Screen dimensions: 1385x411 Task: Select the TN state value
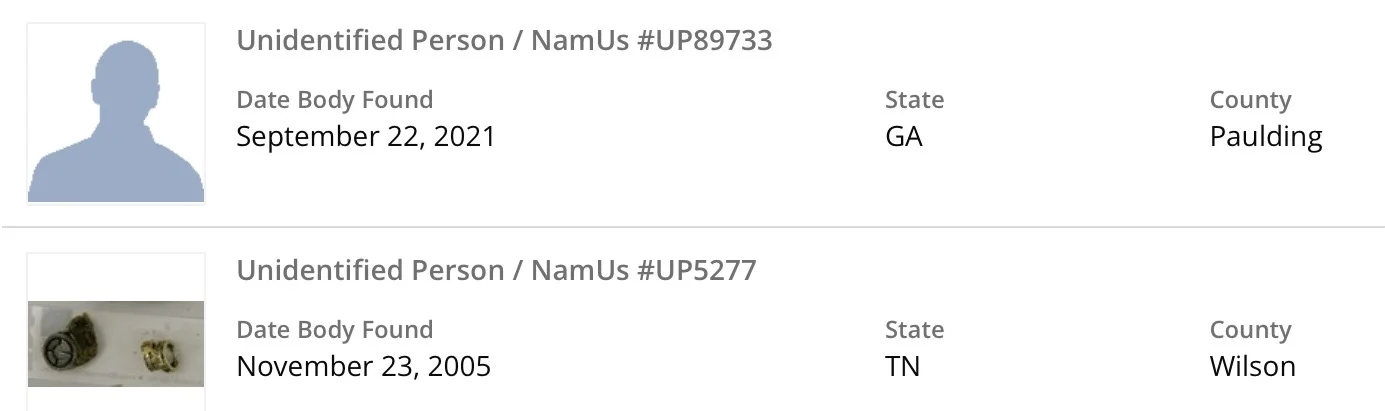click(x=902, y=366)
